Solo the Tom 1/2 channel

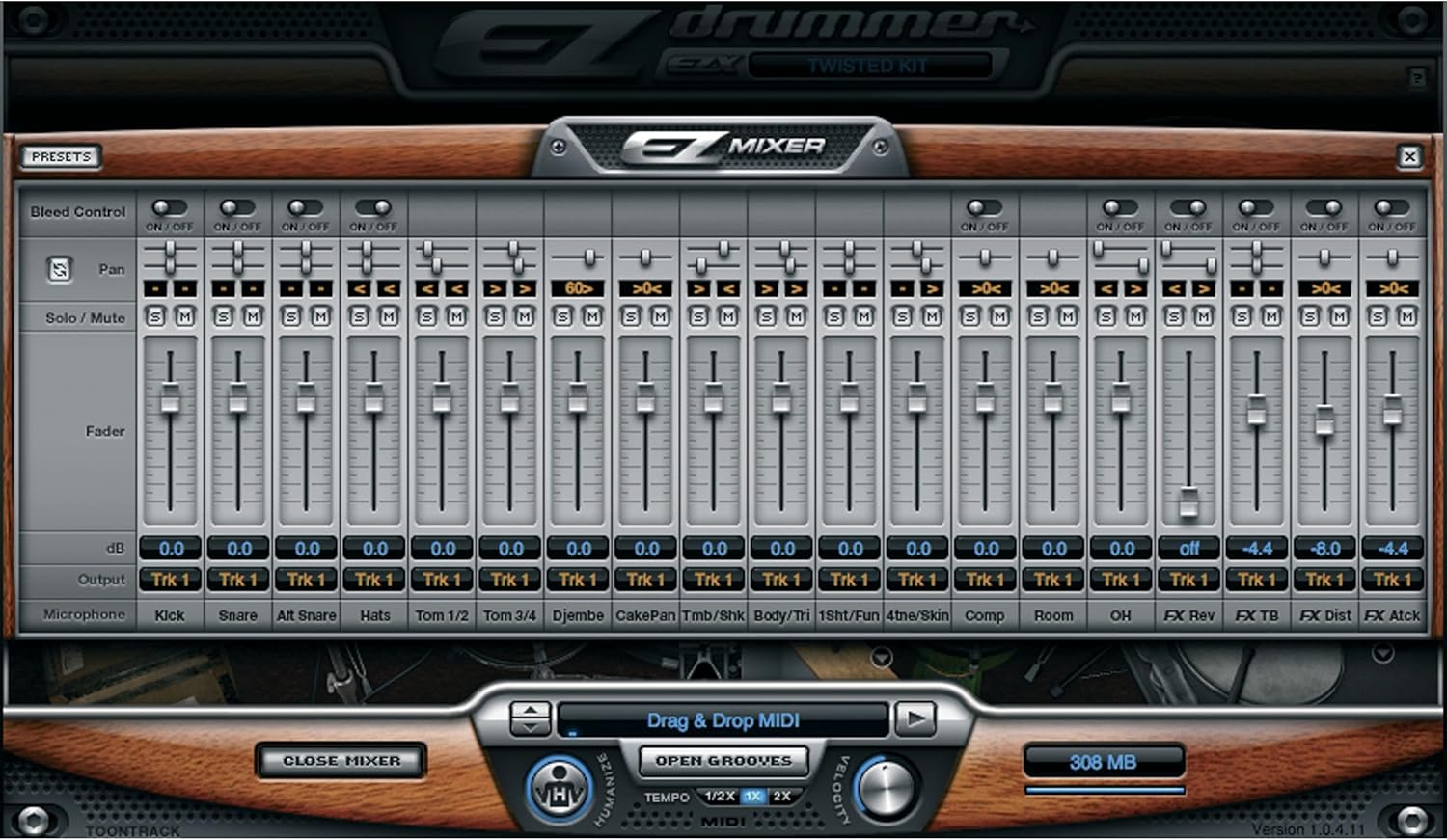pos(427,316)
